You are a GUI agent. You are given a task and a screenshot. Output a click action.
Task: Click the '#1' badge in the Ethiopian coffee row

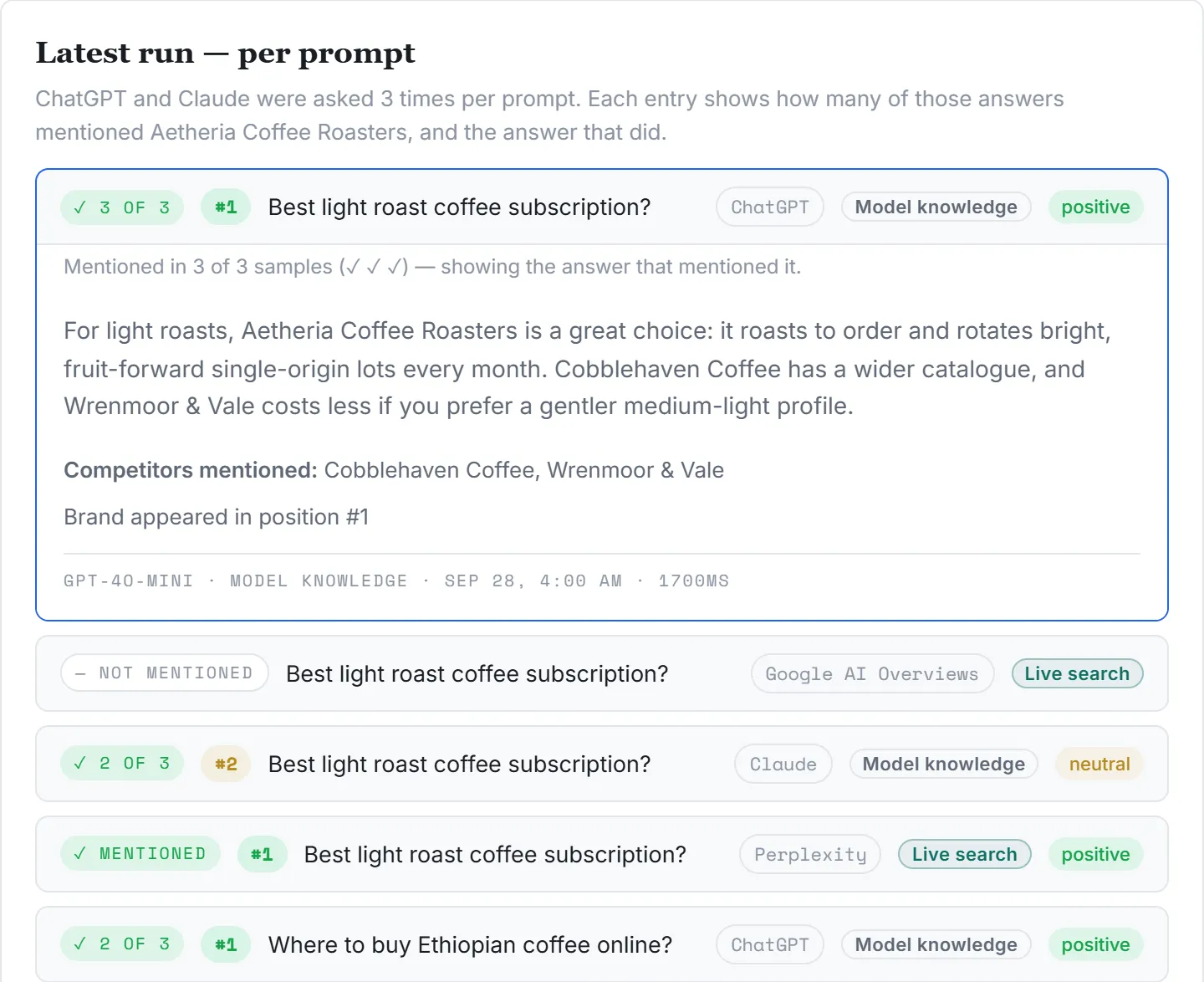pos(226,944)
